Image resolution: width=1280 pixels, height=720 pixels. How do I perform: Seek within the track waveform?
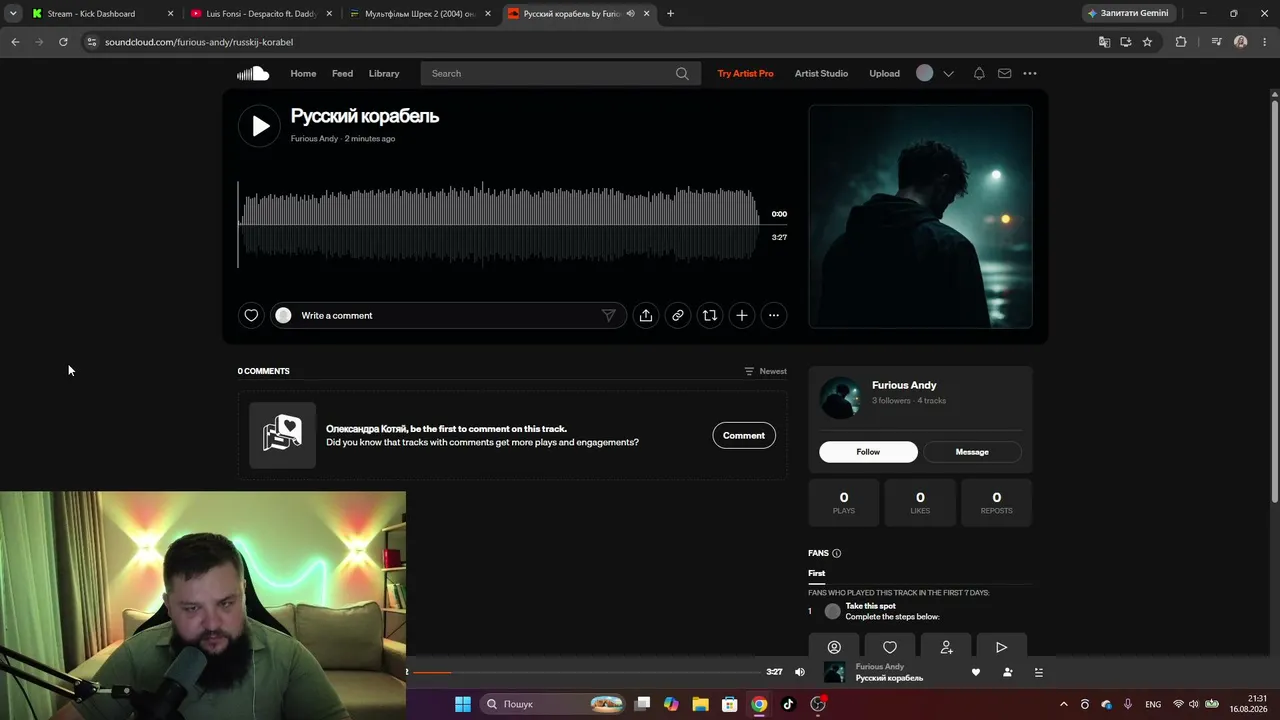click(x=497, y=224)
